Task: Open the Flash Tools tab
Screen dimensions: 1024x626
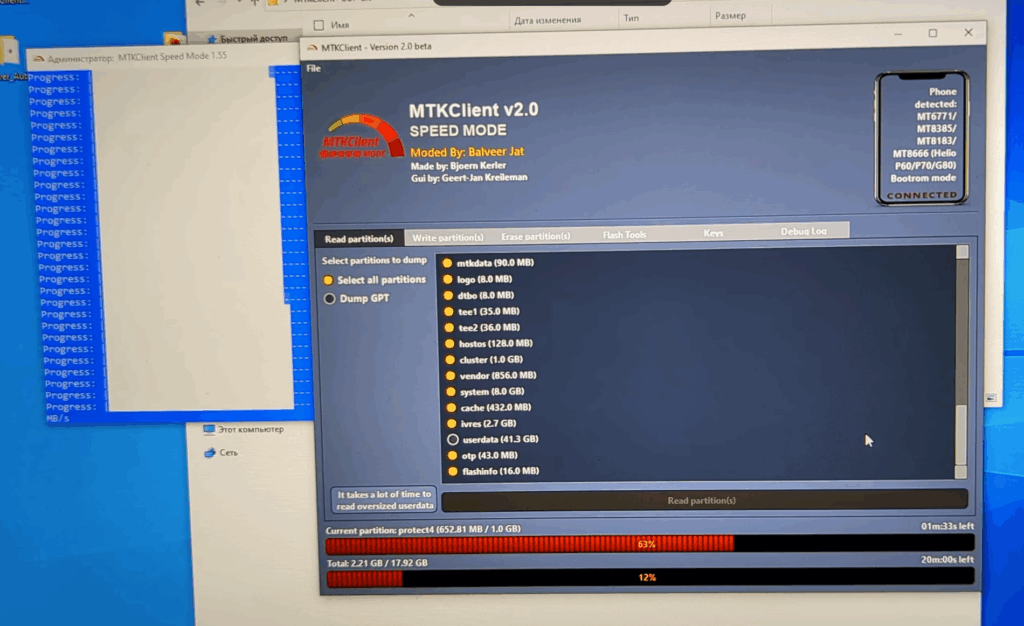Action: pyautogui.click(x=624, y=235)
